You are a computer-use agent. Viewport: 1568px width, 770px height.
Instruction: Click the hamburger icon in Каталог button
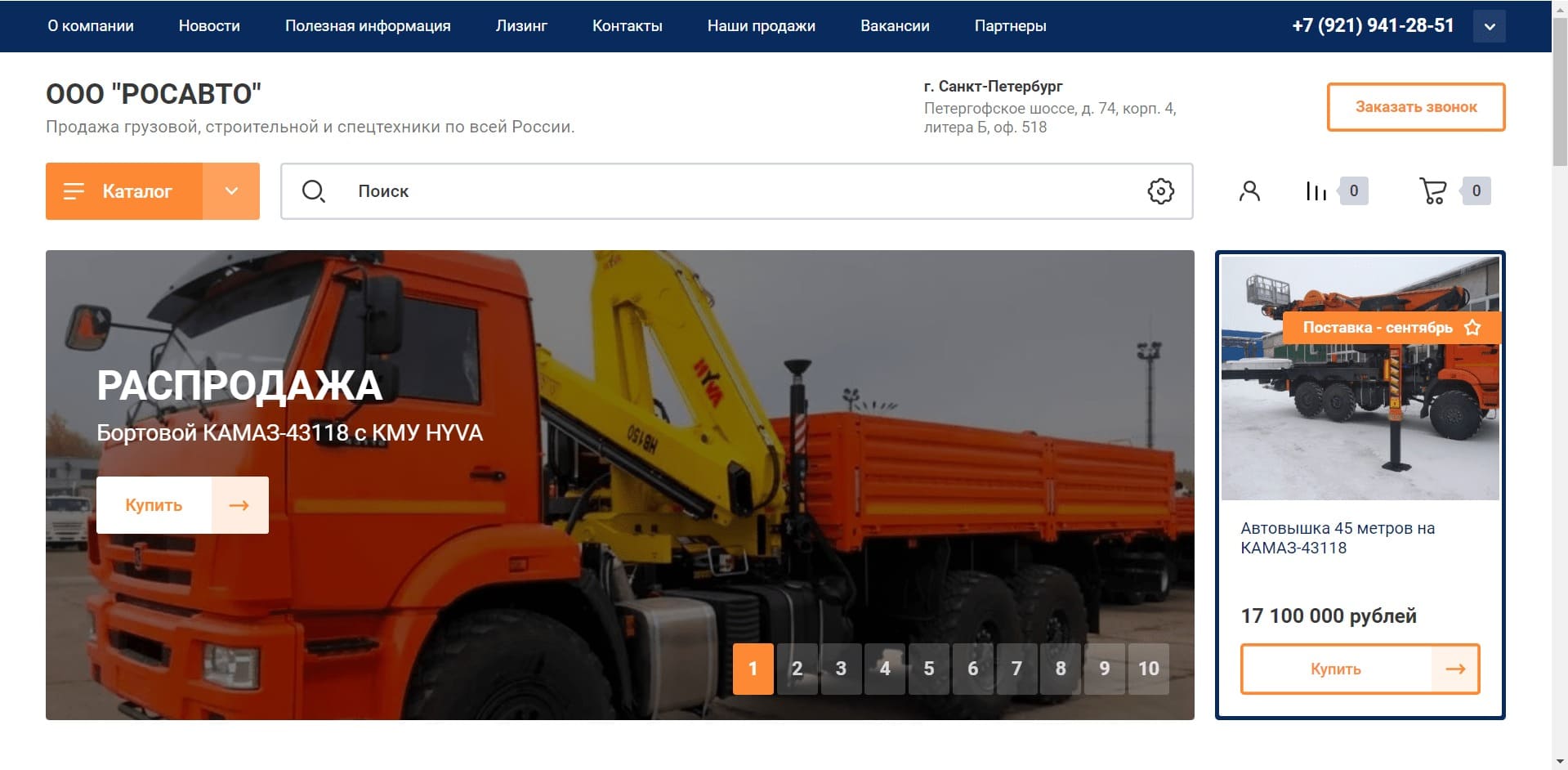point(74,191)
